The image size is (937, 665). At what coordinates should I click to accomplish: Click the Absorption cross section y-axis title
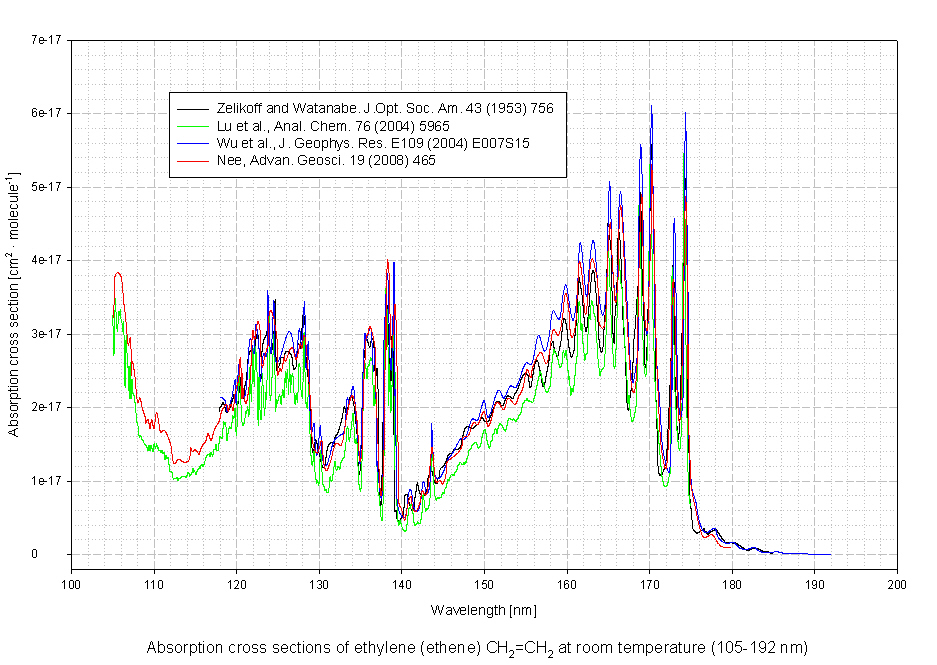15,305
